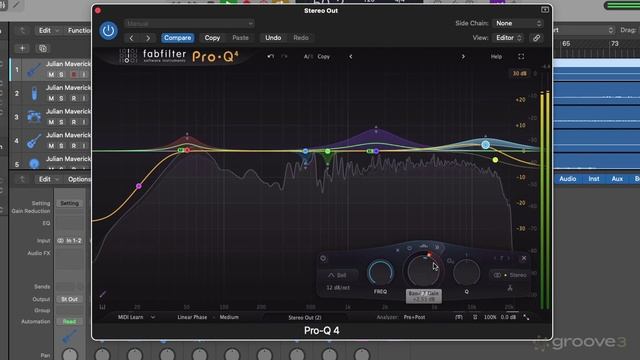Click FabFilter redo arrow icon
This screenshot has height=360, width=640.
(x=284, y=56)
